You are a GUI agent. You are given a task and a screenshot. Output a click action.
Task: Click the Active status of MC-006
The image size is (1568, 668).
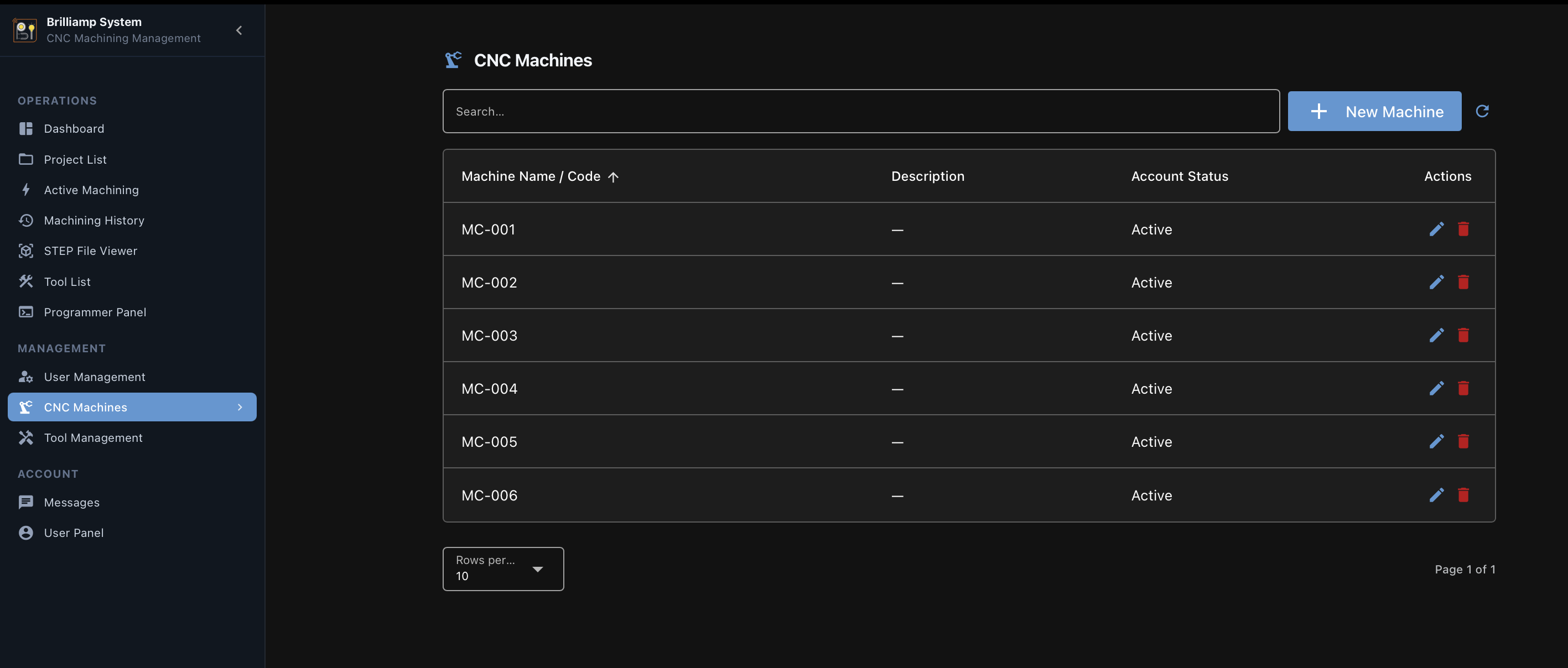pyautogui.click(x=1151, y=495)
